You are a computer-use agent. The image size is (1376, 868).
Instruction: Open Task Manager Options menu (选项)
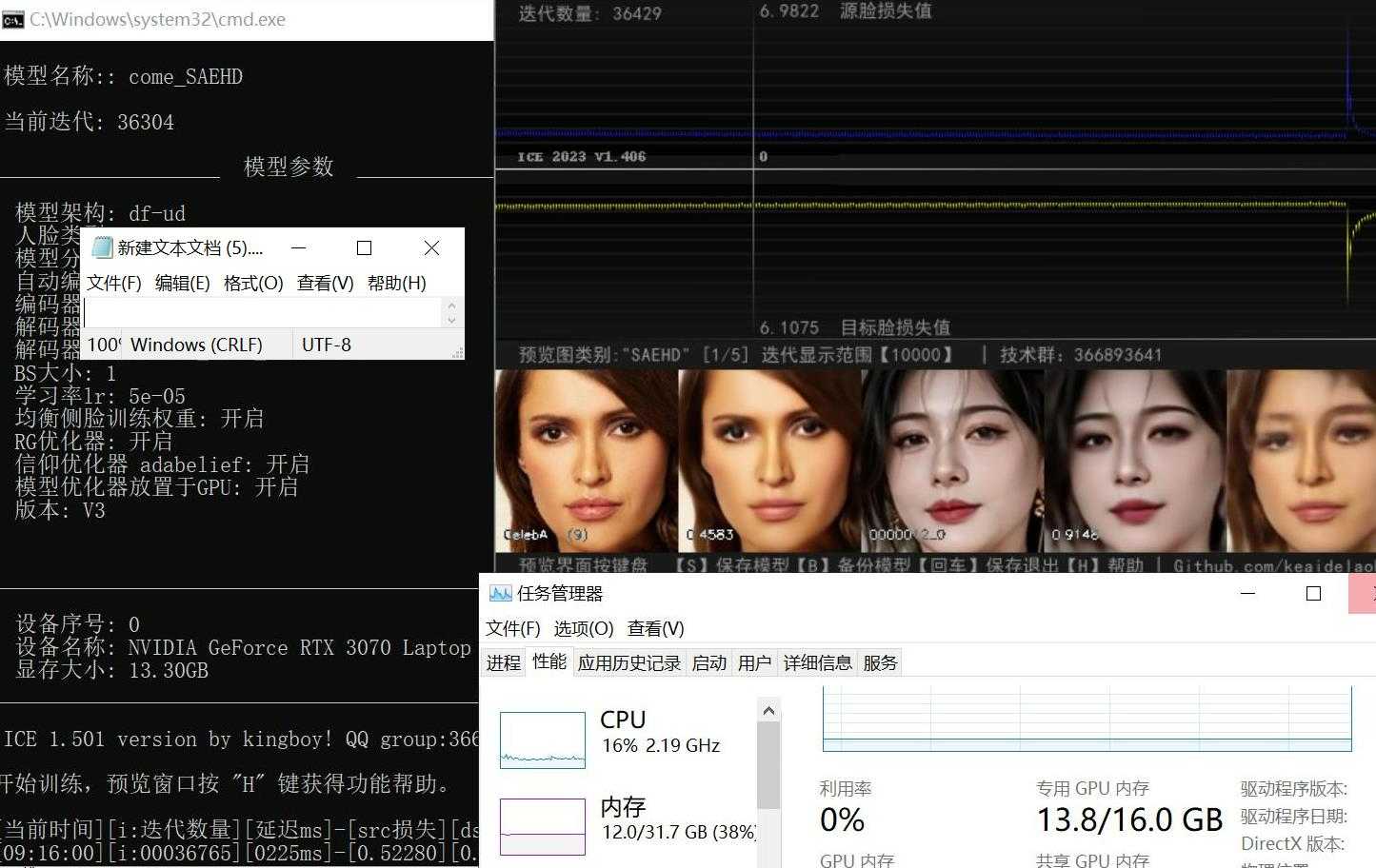pyautogui.click(x=584, y=628)
